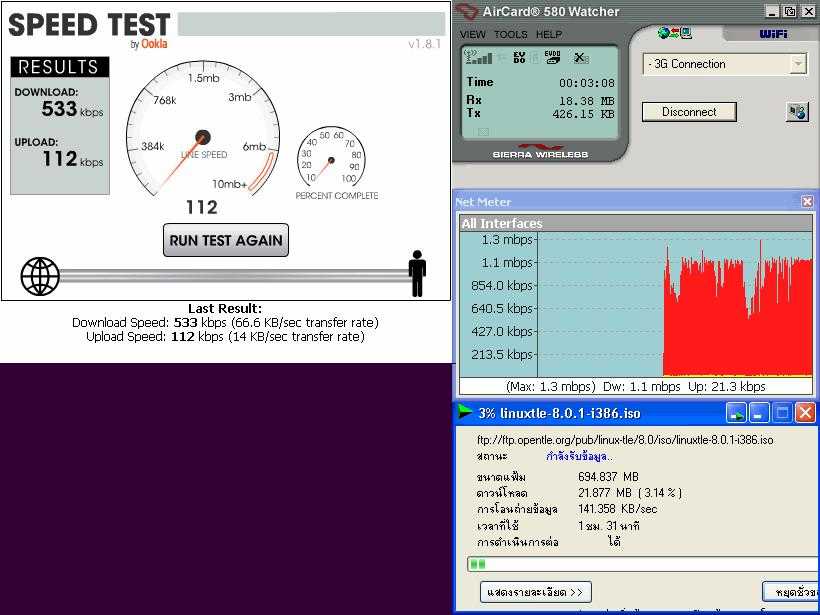Screen dimensions: 820x615
Task: Open the VIEW menu in AirCard Watcher
Action: [x=472, y=35]
